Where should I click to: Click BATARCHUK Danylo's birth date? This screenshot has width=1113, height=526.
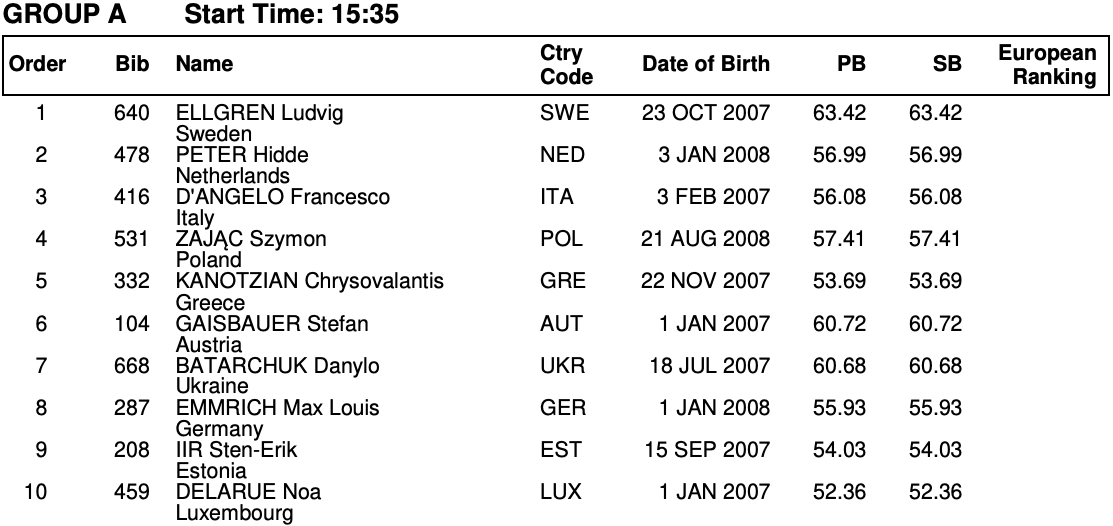click(709, 365)
